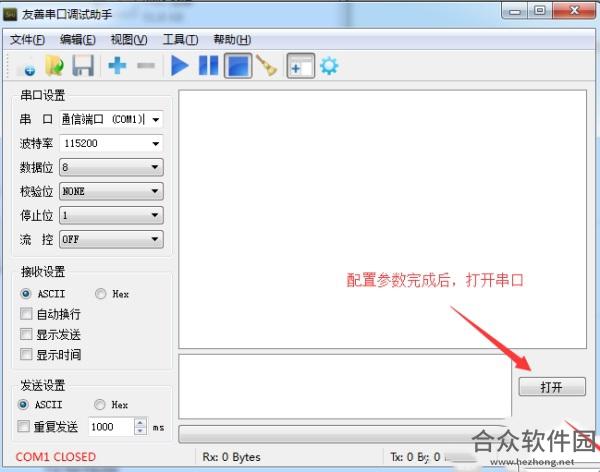The image size is (600, 472).
Task: Open settings via the gear icon
Action: point(329,66)
